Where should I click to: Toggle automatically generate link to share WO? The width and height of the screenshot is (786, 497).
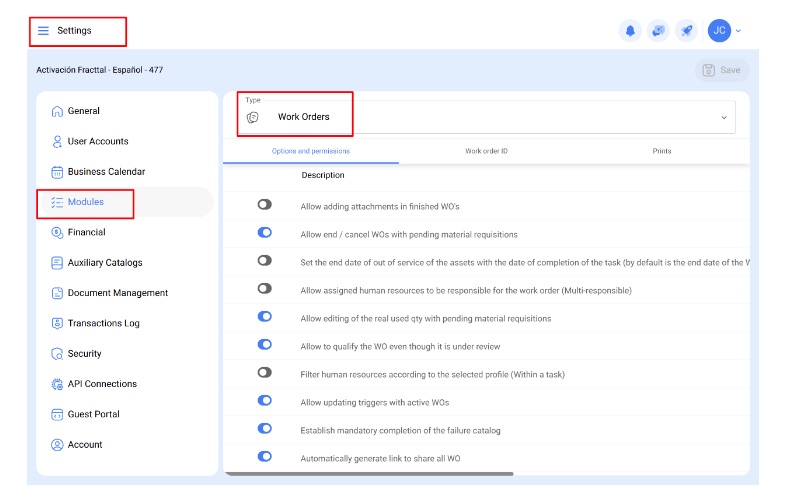[264, 456]
